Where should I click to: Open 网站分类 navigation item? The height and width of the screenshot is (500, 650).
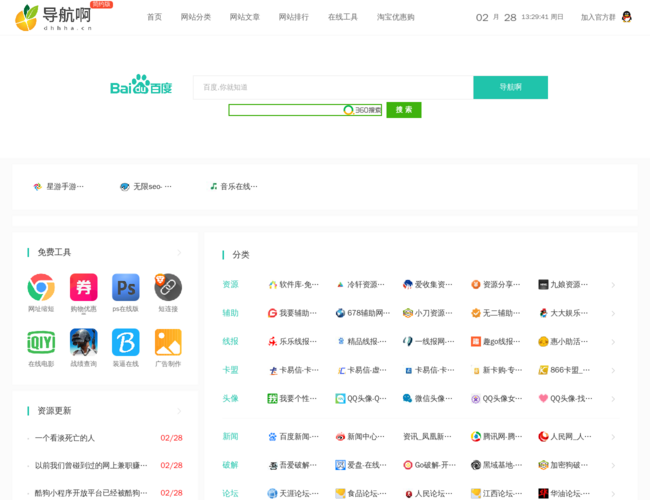[x=196, y=17]
